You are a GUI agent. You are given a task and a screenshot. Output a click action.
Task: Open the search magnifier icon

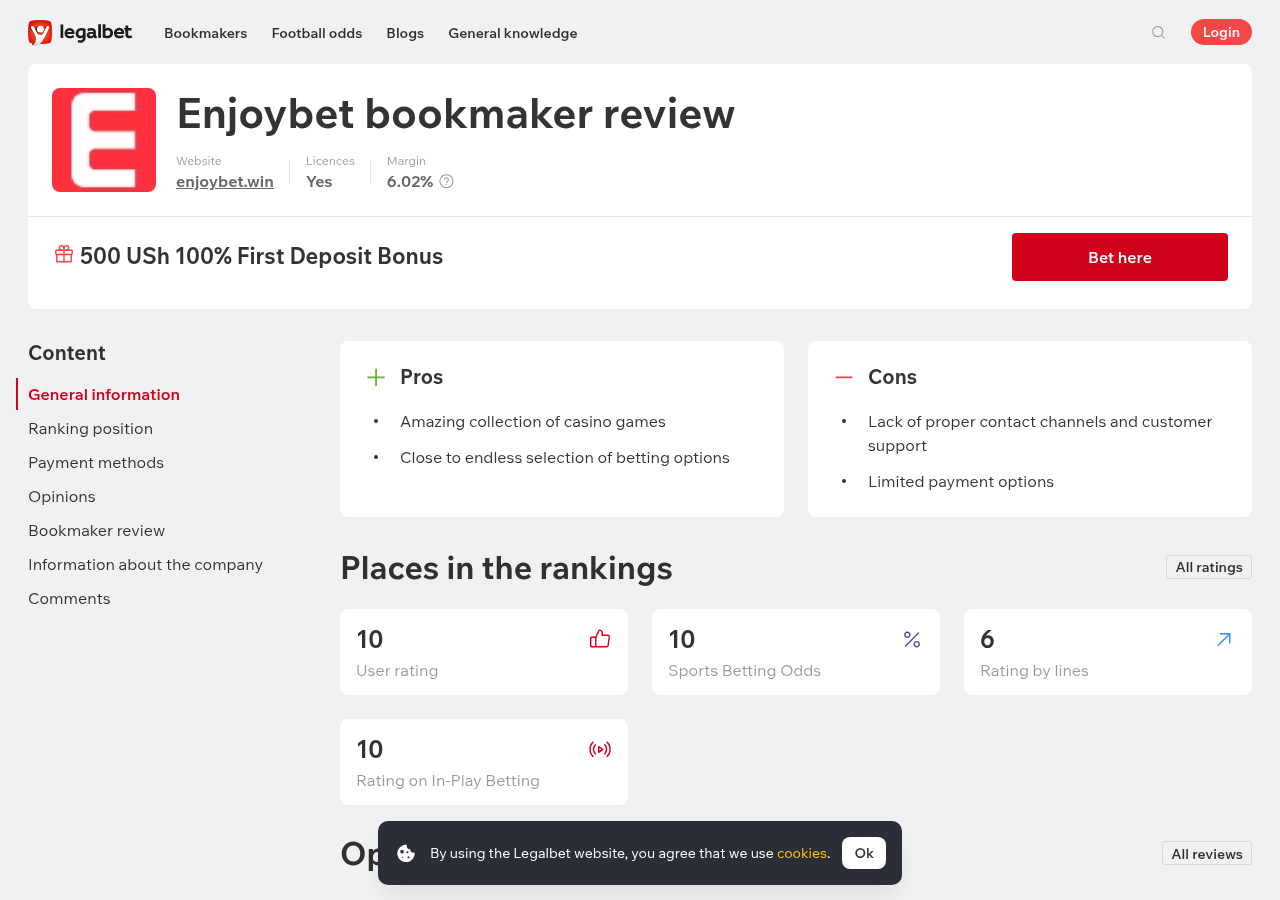pos(1158,33)
